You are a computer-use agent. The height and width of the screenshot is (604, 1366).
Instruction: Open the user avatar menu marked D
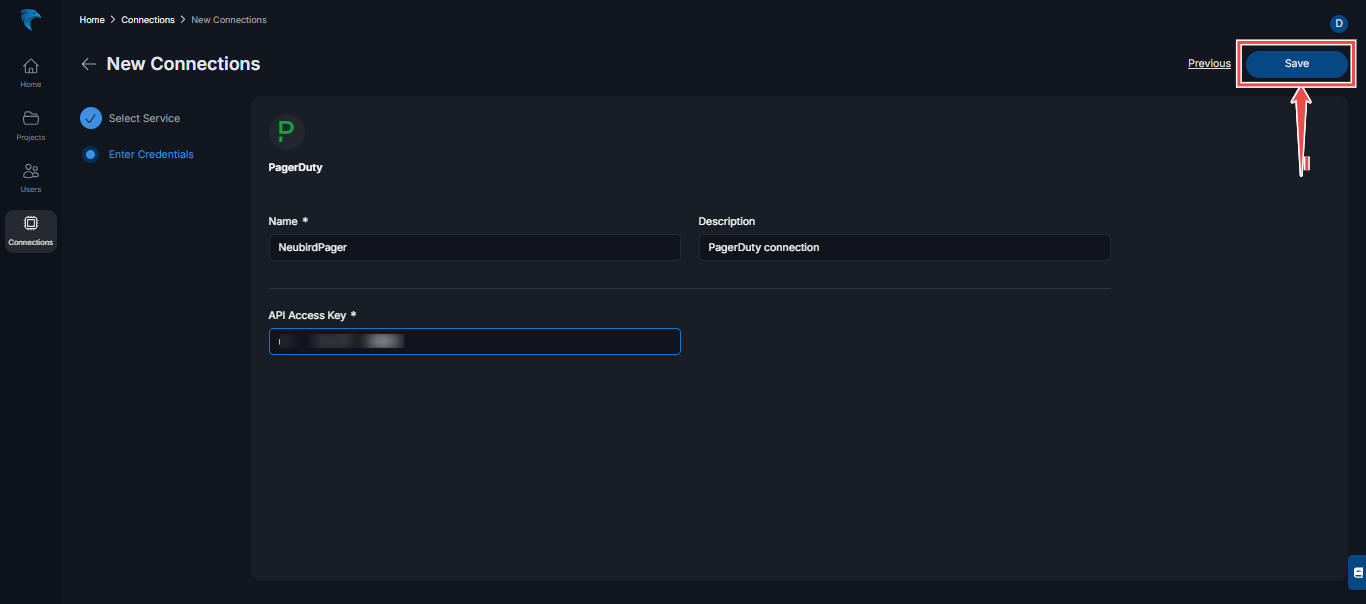tap(1337, 23)
